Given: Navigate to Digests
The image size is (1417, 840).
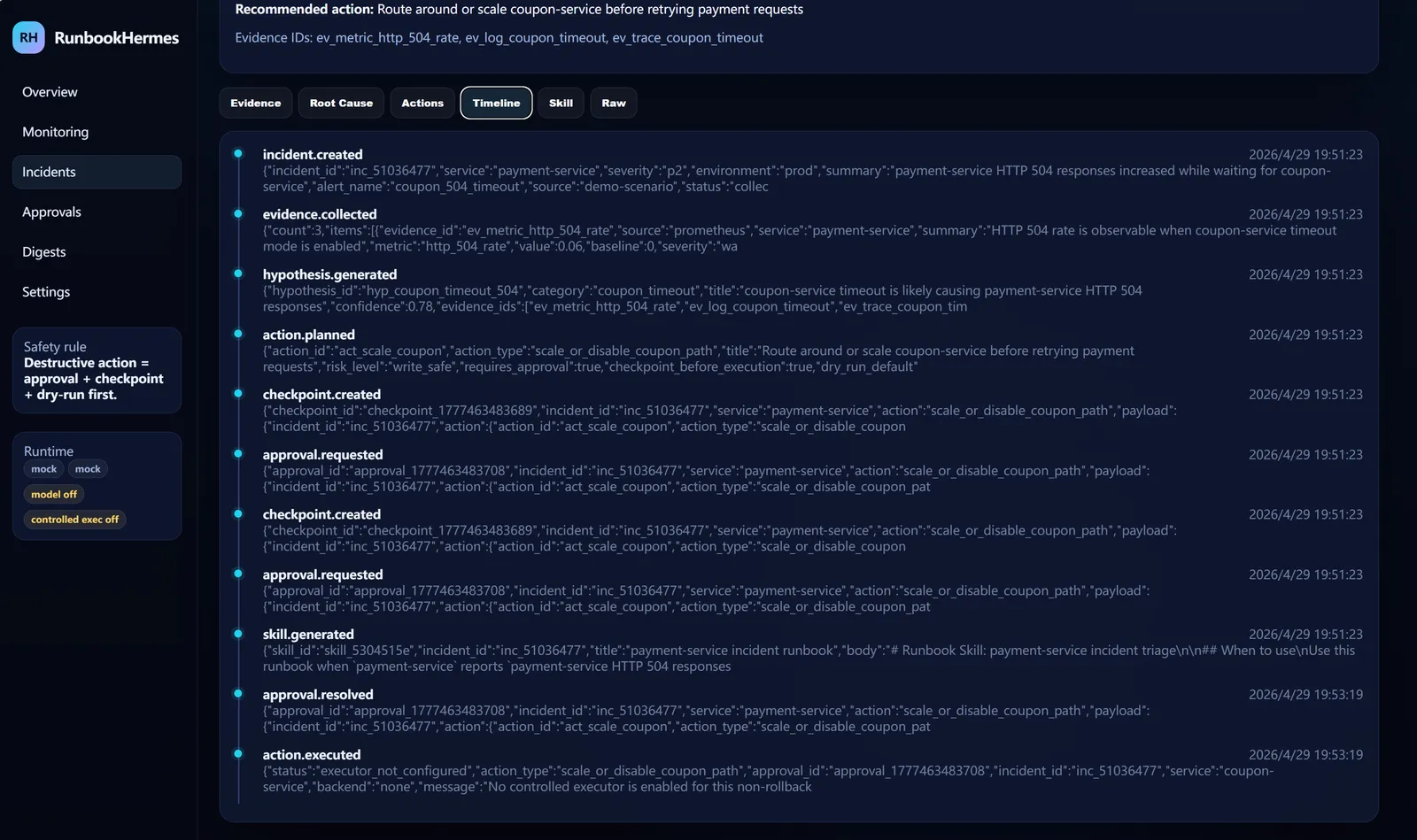Looking at the screenshot, I should coord(97,251).
